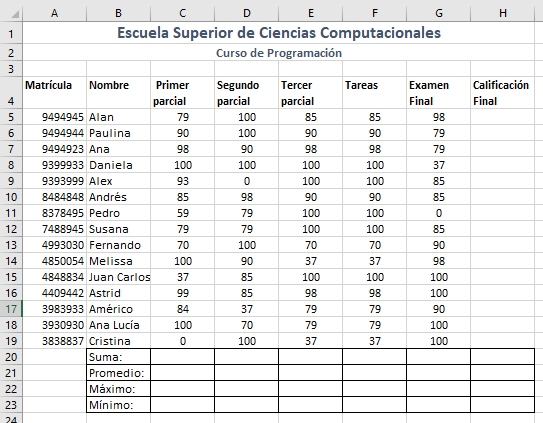The height and width of the screenshot is (423, 543).
Task: Select the Calificación Final header cell
Action: [502, 92]
